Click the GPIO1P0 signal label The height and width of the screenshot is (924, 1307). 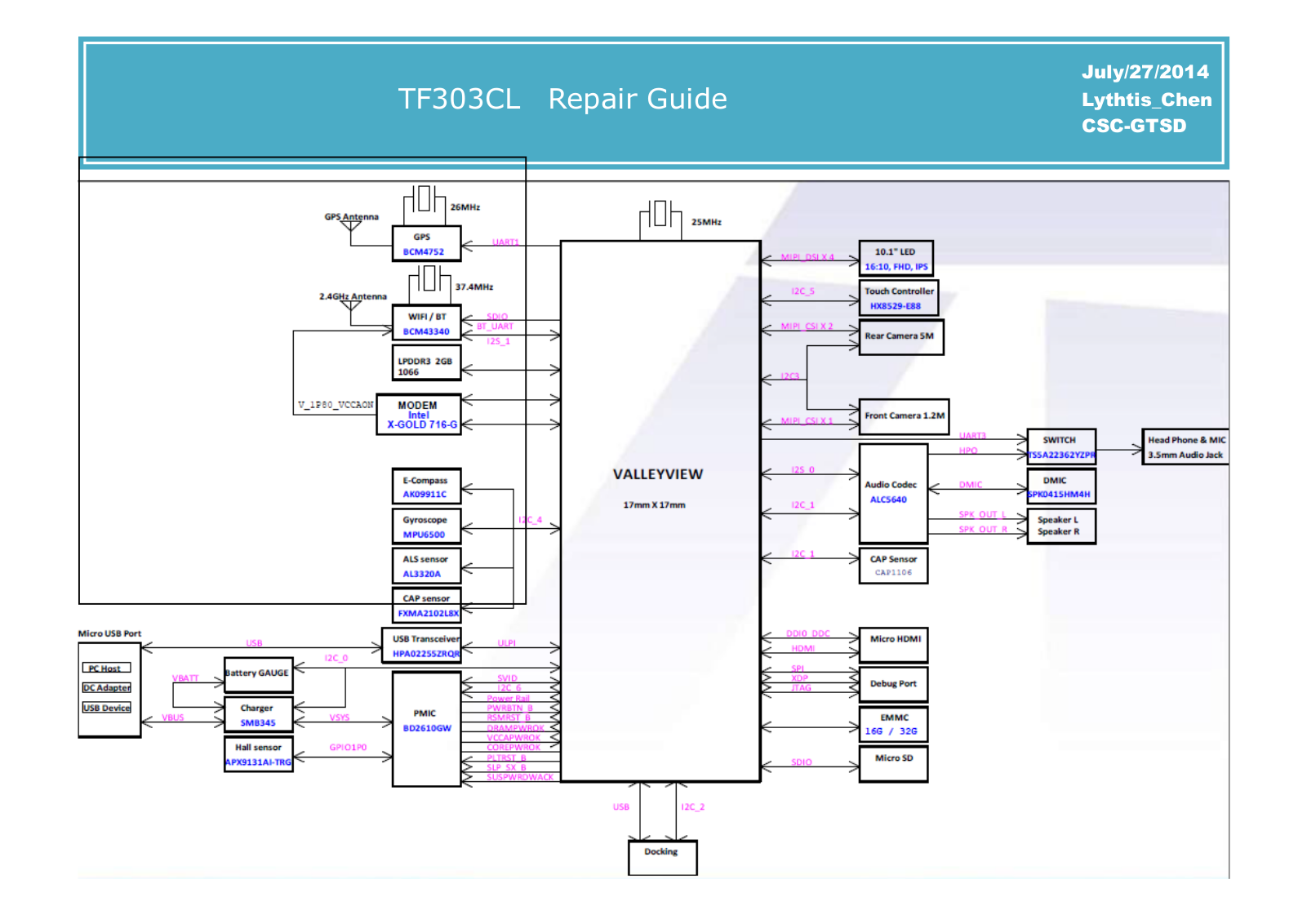click(348, 748)
